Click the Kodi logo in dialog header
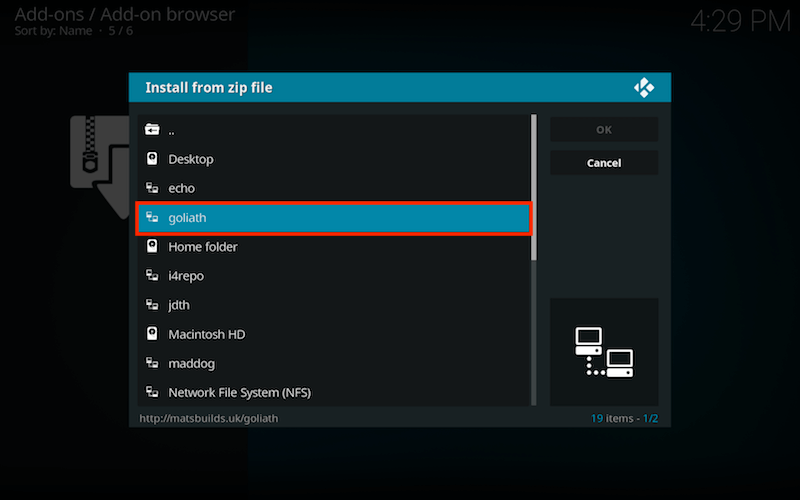The image size is (800, 500). tap(644, 88)
